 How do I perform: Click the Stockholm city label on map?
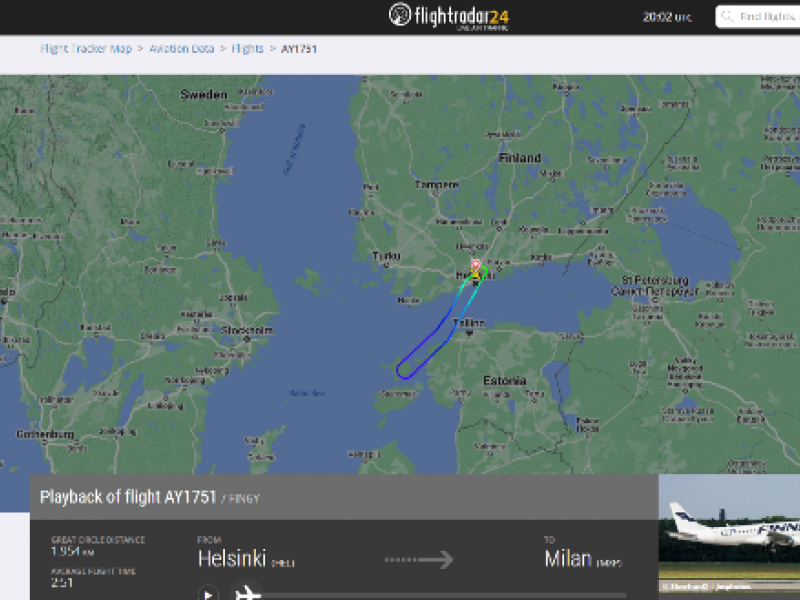(x=247, y=331)
